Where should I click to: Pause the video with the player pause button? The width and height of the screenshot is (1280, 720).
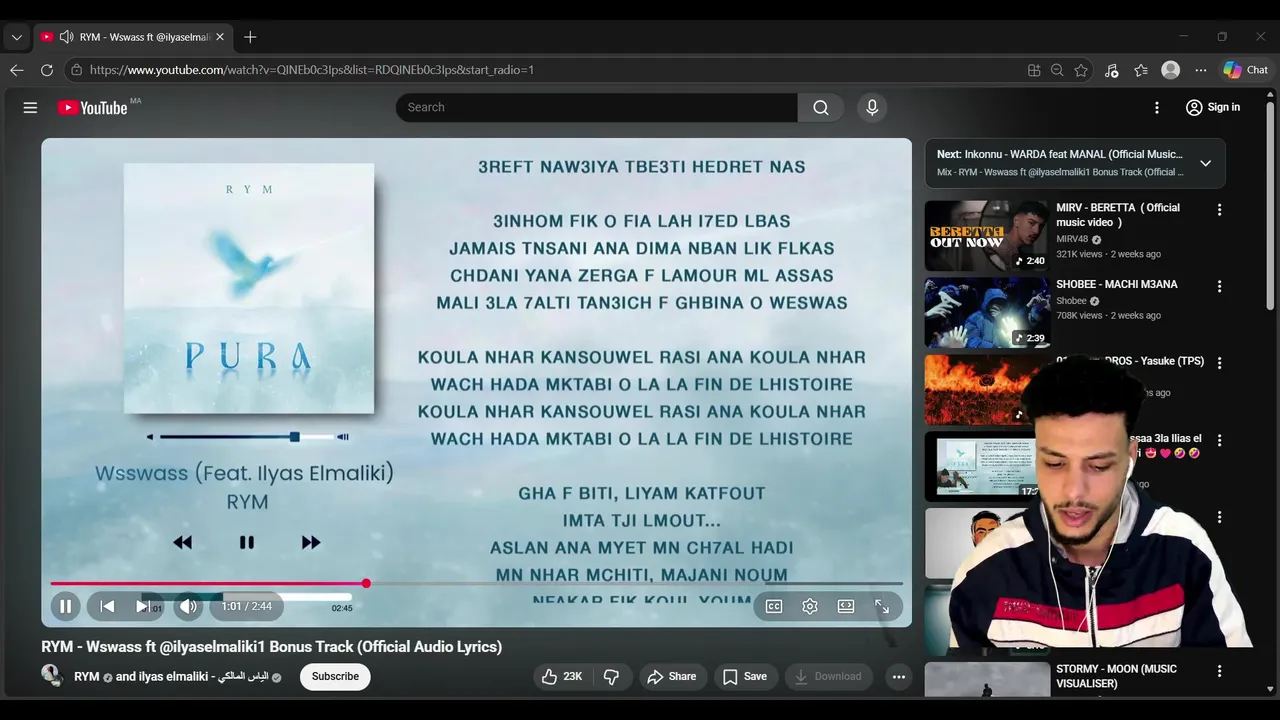tap(65, 606)
